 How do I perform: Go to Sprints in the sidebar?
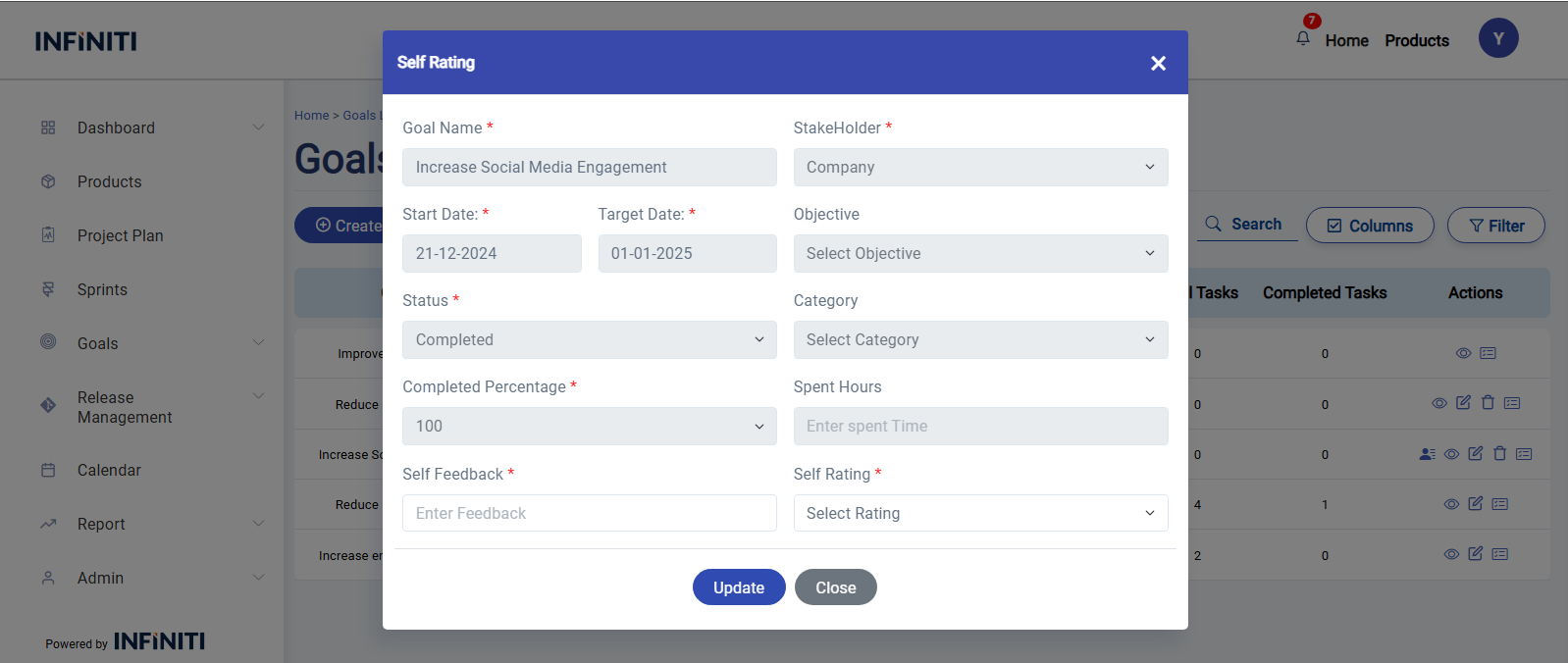[x=102, y=289]
